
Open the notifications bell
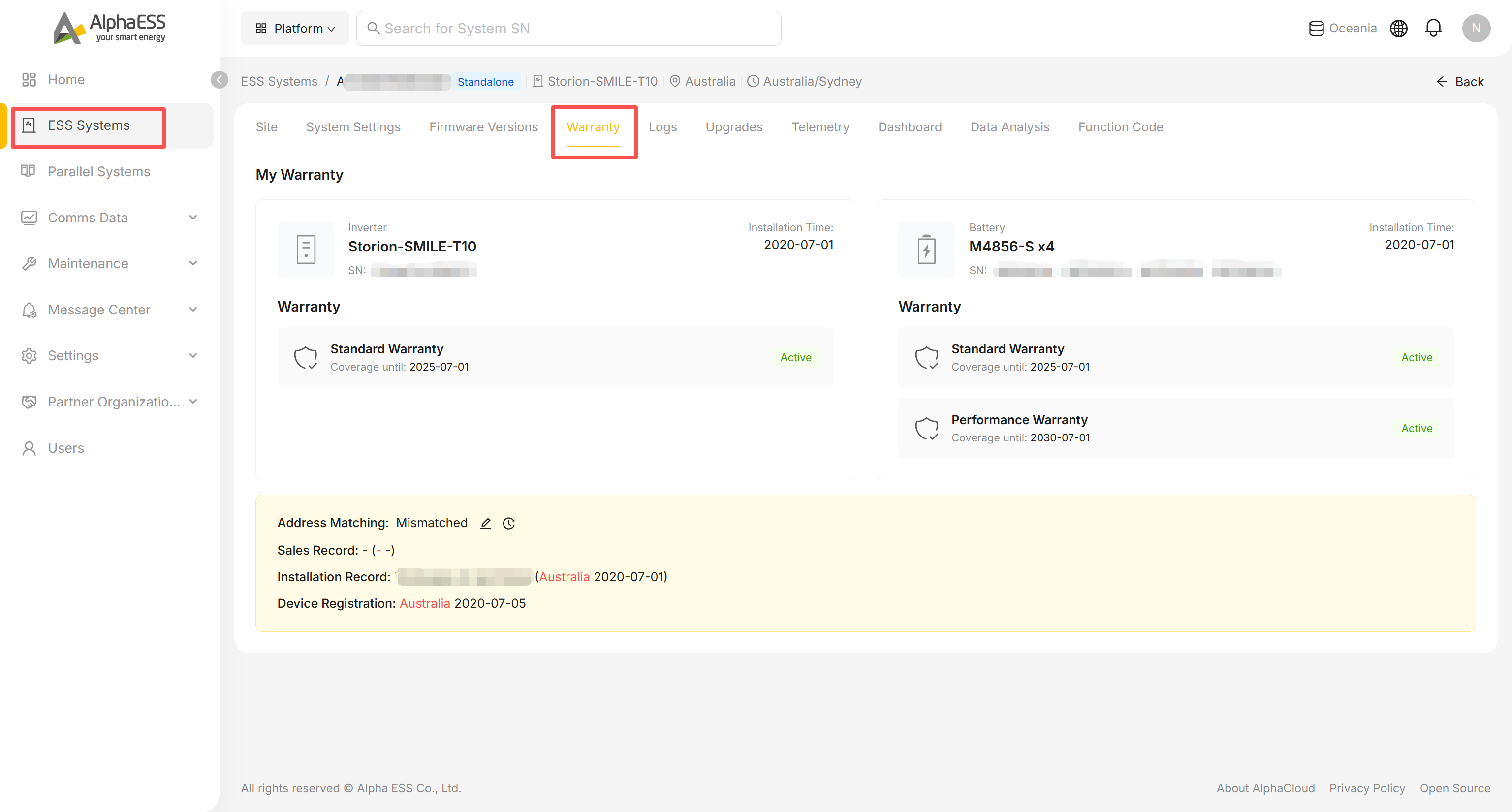click(1433, 28)
